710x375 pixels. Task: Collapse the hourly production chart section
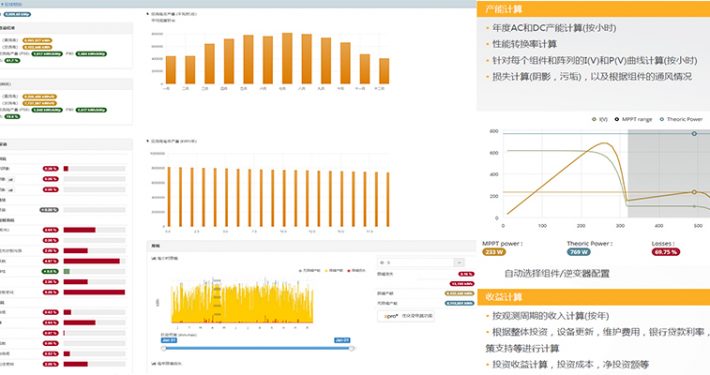[x=148, y=141]
